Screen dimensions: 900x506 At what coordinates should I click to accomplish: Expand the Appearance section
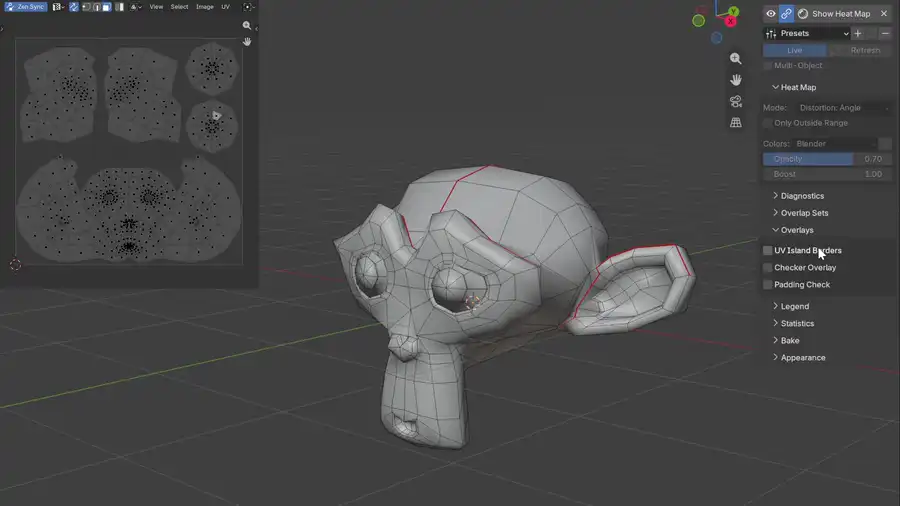click(799, 358)
